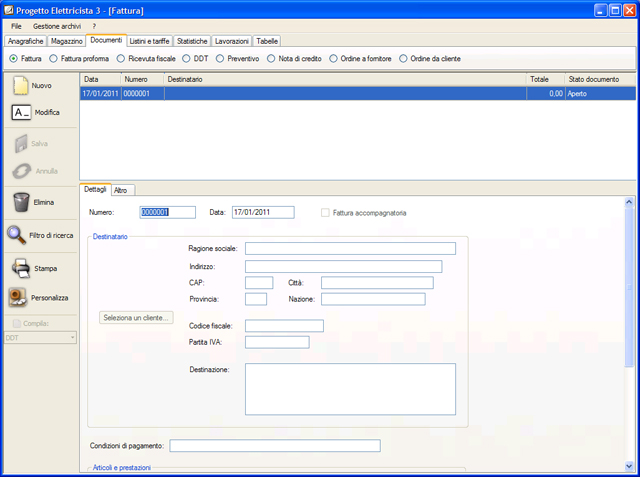The width and height of the screenshot is (640, 477).
Task: Sort by Stato documento column header
Action: 600,79
